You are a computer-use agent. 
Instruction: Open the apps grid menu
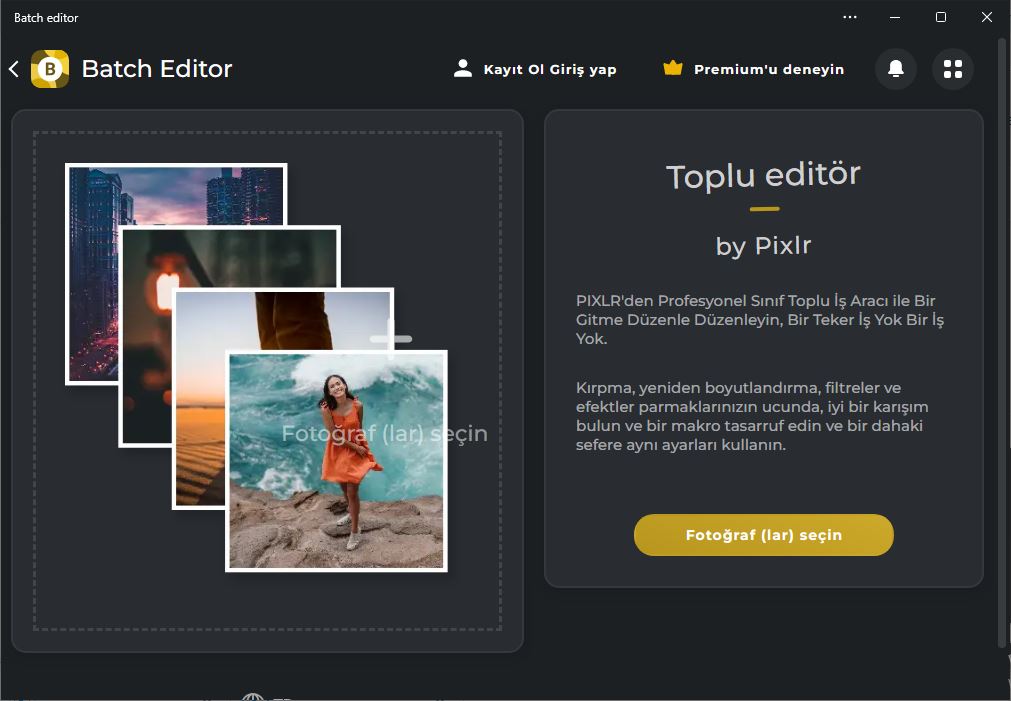(x=952, y=68)
